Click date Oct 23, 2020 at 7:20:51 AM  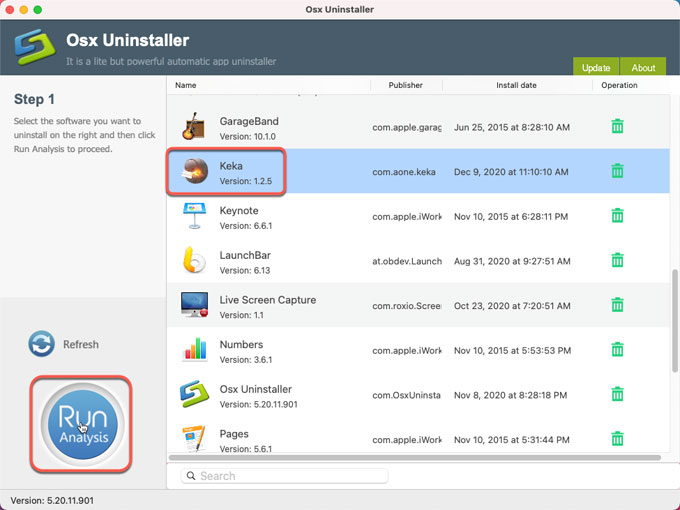[512, 306]
